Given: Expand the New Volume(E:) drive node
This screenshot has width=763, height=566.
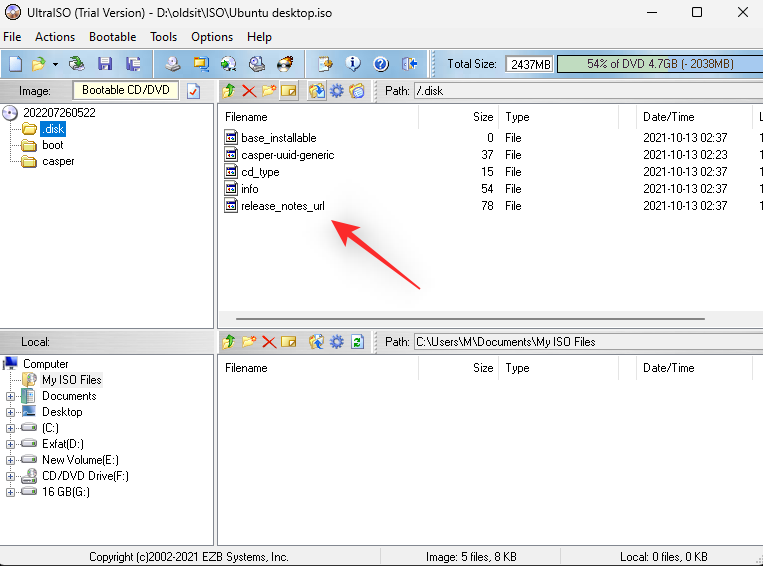Looking at the screenshot, I should [x=10, y=460].
